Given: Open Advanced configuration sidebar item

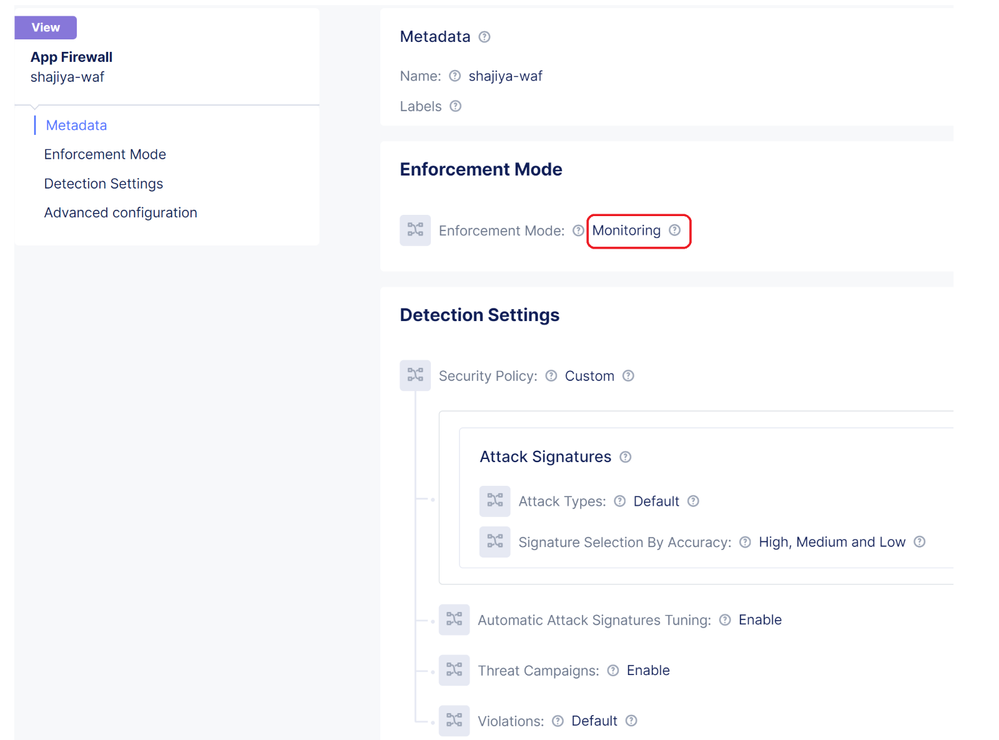Looking at the screenshot, I should point(120,213).
